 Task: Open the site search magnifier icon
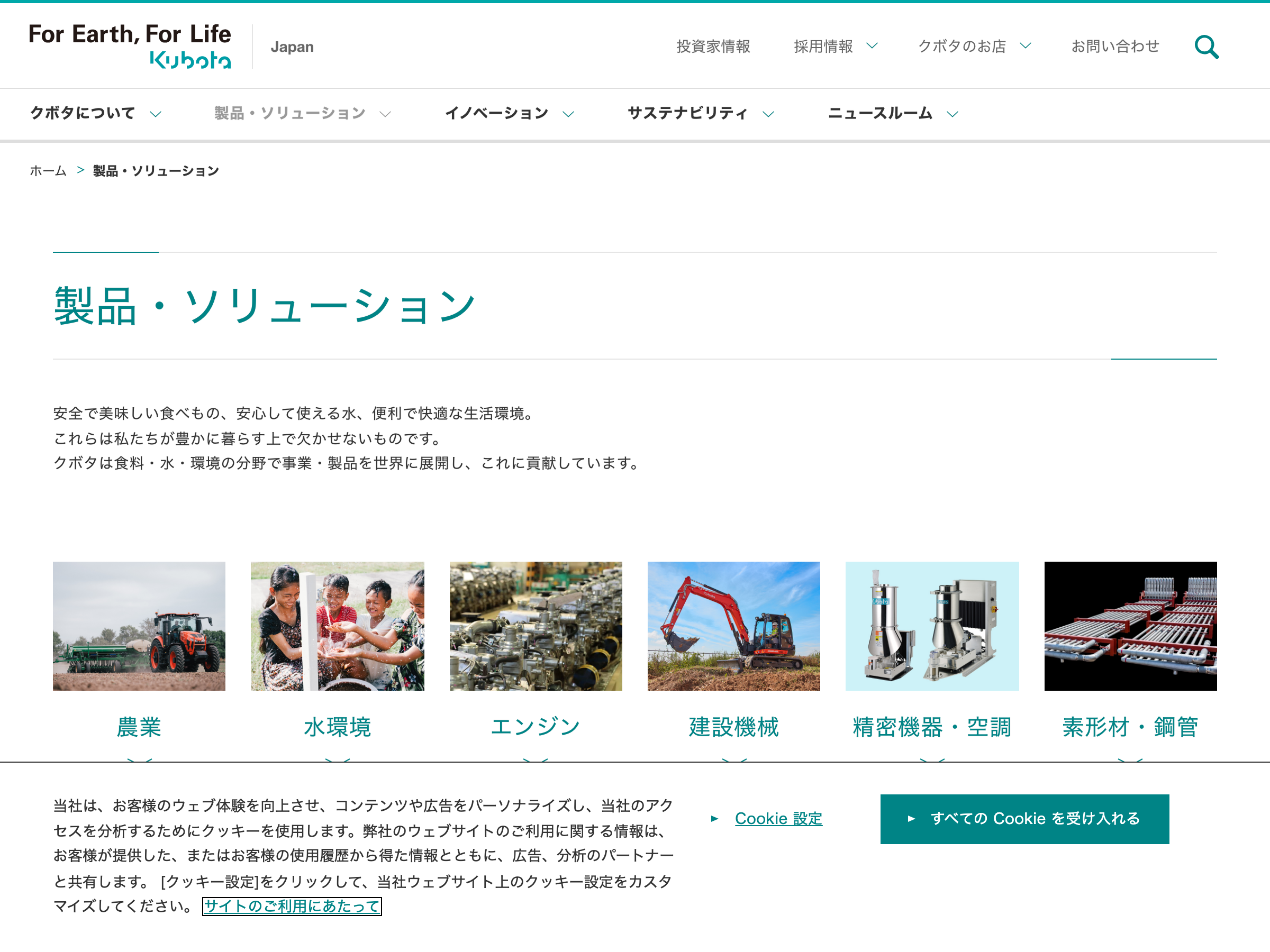pos(1206,47)
